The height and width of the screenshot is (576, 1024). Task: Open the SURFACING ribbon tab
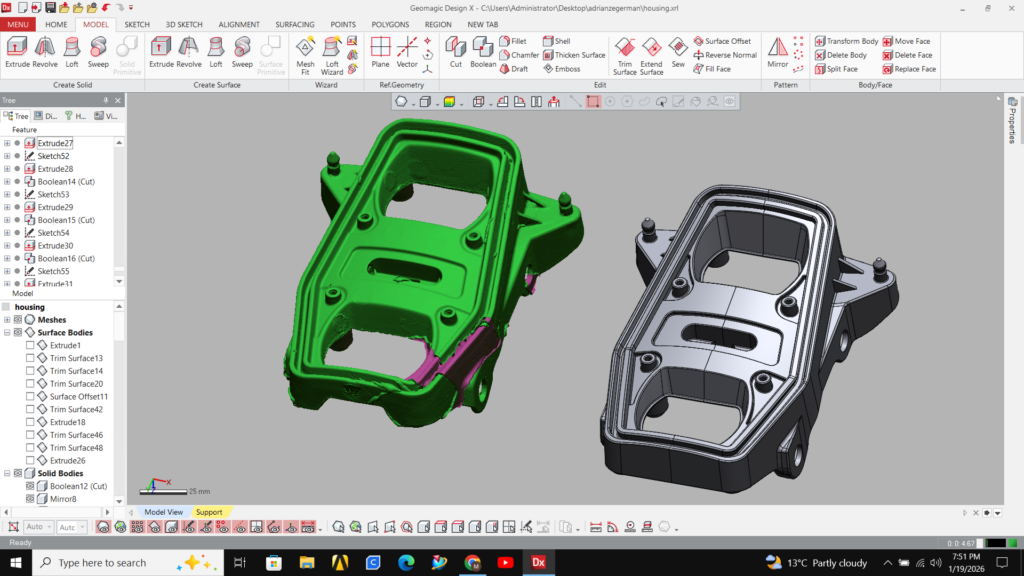pyautogui.click(x=294, y=24)
